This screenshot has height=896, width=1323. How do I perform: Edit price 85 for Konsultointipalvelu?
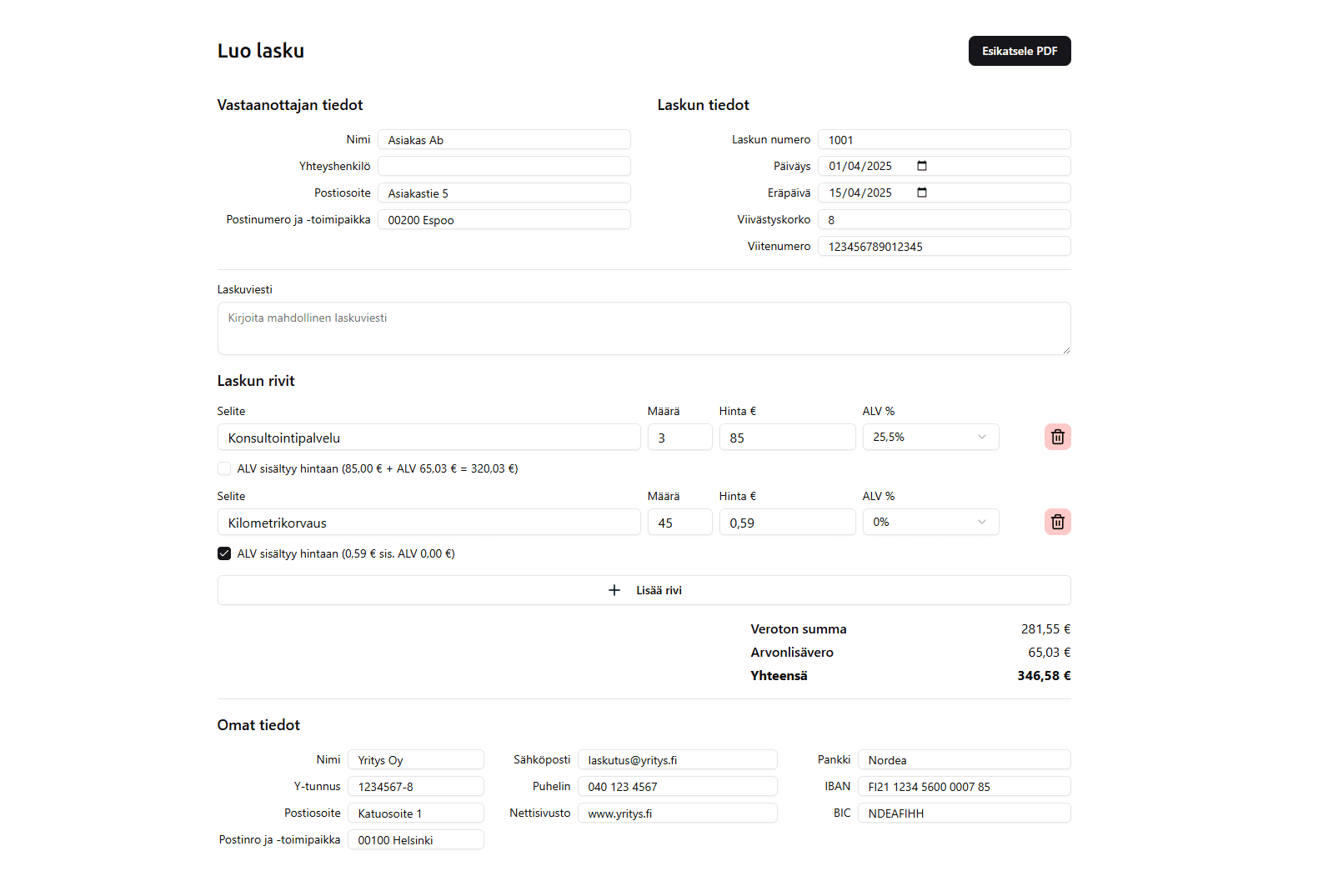pyautogui.click(x=788, y=437)
